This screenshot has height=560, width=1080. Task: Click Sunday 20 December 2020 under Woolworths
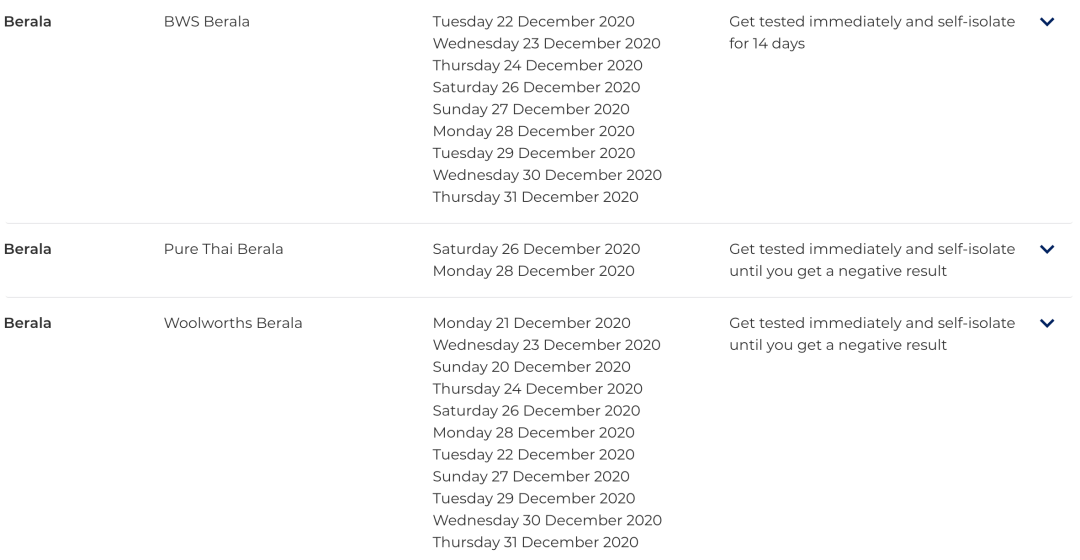532,367
